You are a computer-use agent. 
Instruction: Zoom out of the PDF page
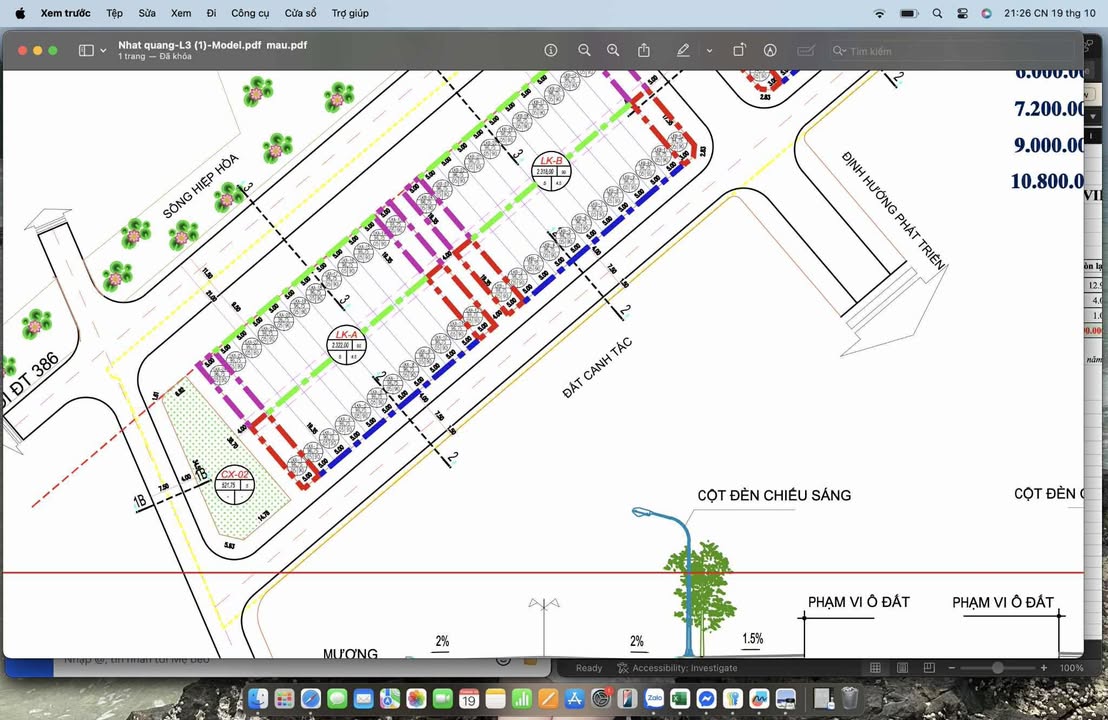pos(584,50)
